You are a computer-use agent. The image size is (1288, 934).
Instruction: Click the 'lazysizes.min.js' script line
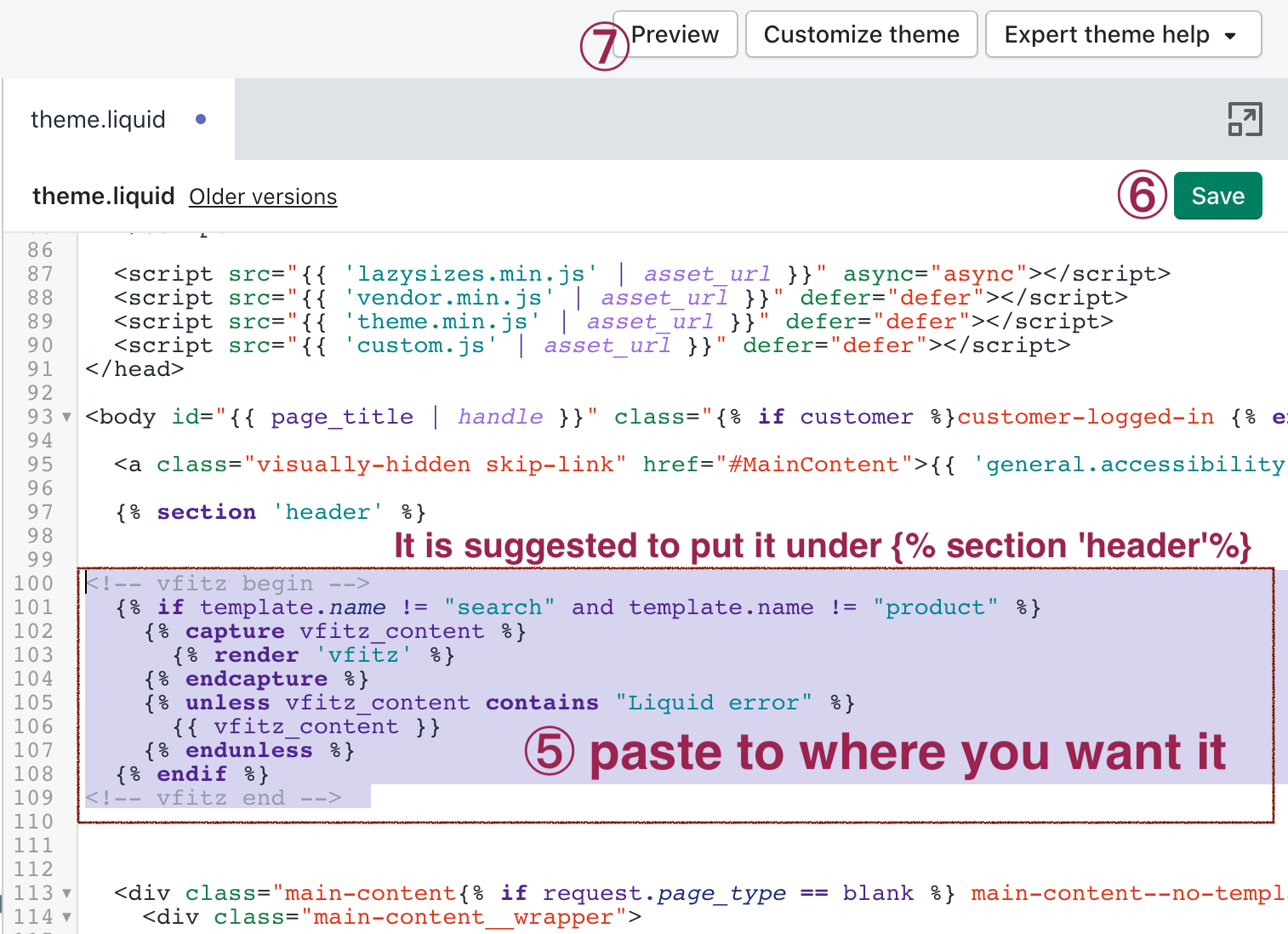point(642,274)
